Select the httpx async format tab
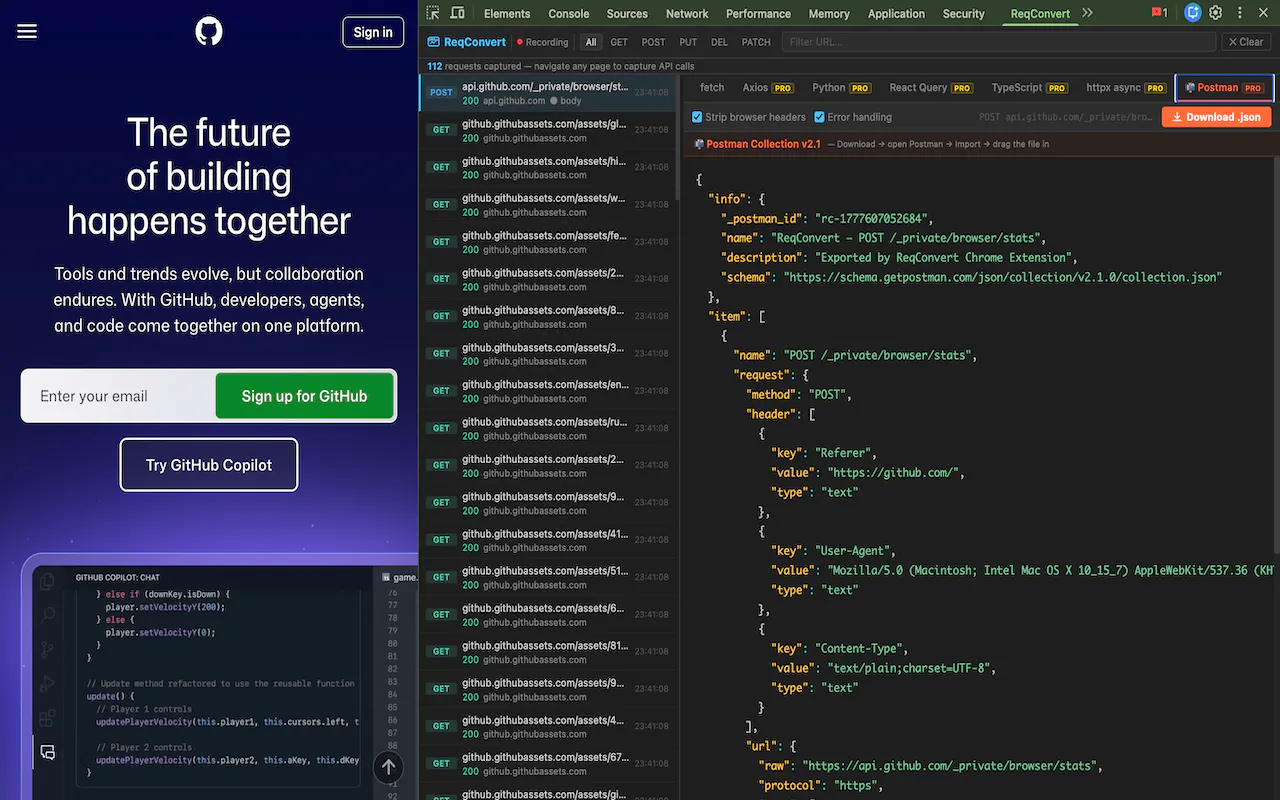The height and width of the screenshot is (800, 1280). (1126, 88)
